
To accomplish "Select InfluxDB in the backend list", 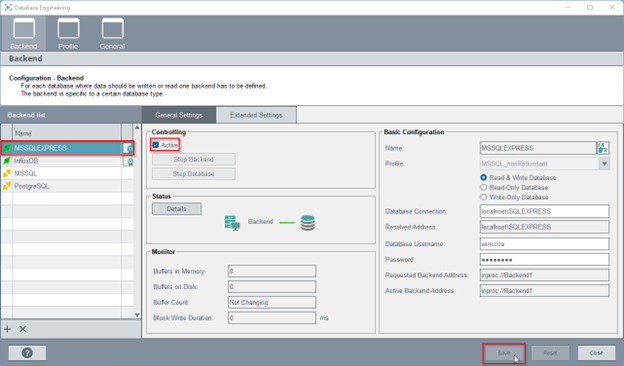I will (67, 161).
